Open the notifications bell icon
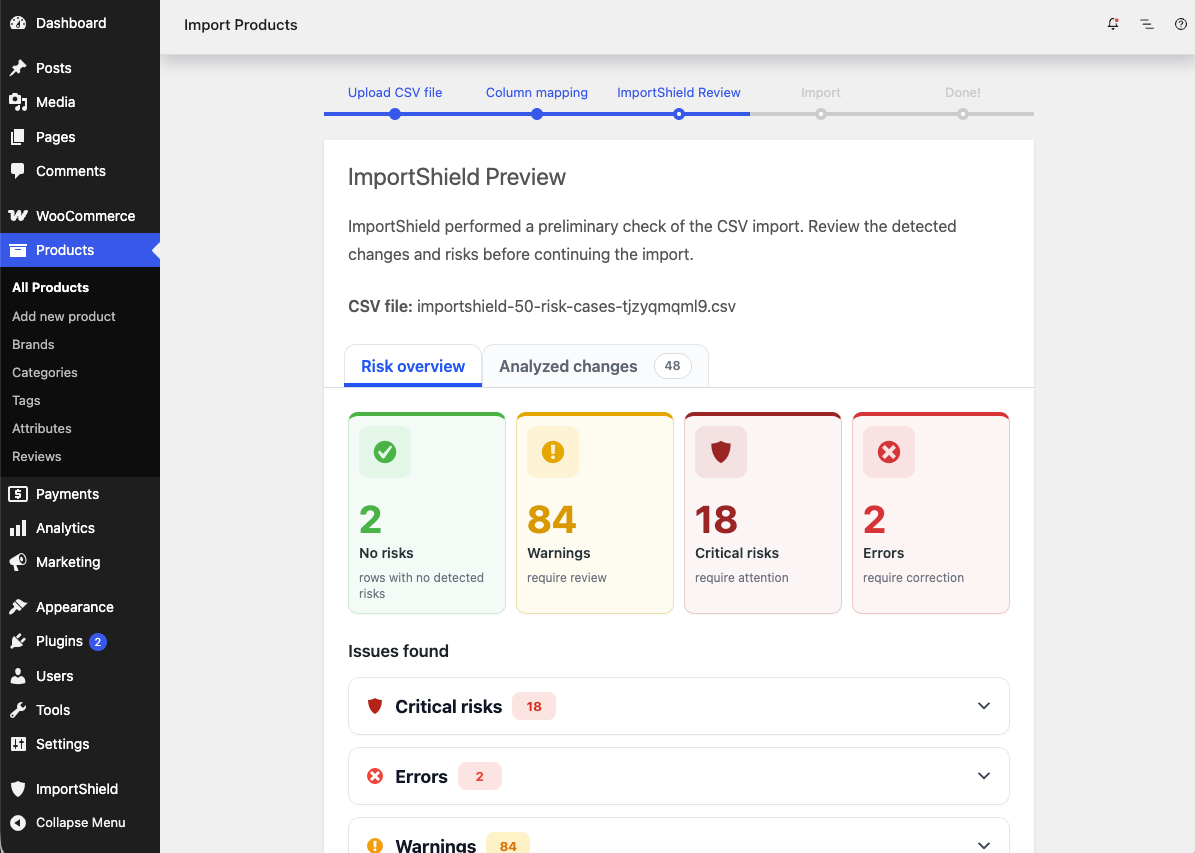The width and height of the screenshot is (1195, 853). click(x=1113, y=24)
